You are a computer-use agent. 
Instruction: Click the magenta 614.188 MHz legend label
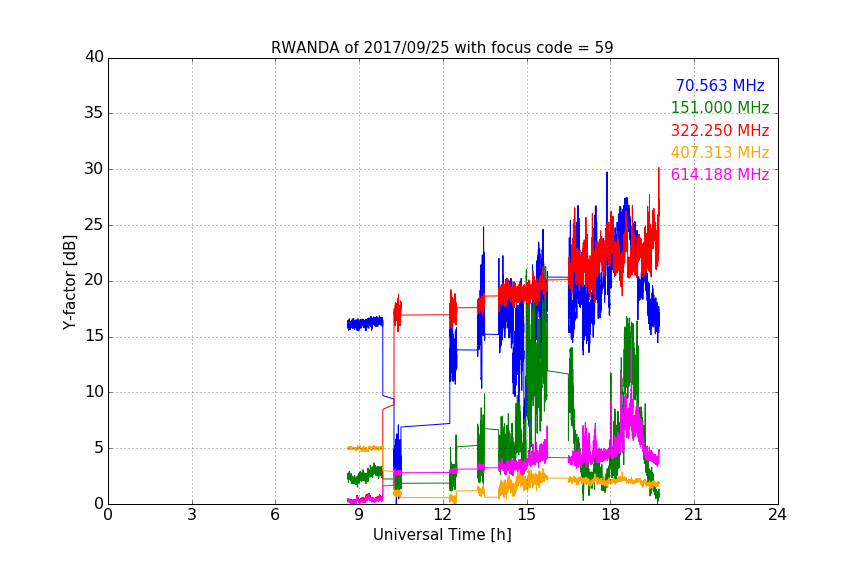coord(720,174)
